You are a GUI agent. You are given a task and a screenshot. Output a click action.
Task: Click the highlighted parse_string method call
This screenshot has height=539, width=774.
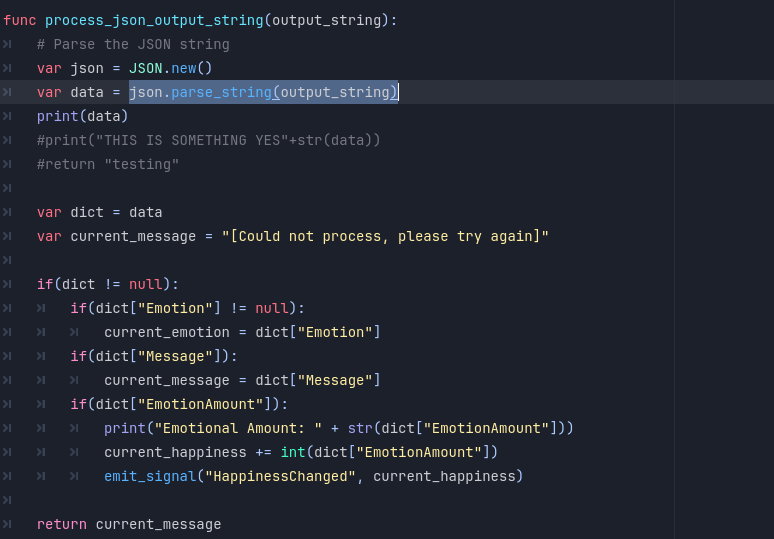(221, 92)
